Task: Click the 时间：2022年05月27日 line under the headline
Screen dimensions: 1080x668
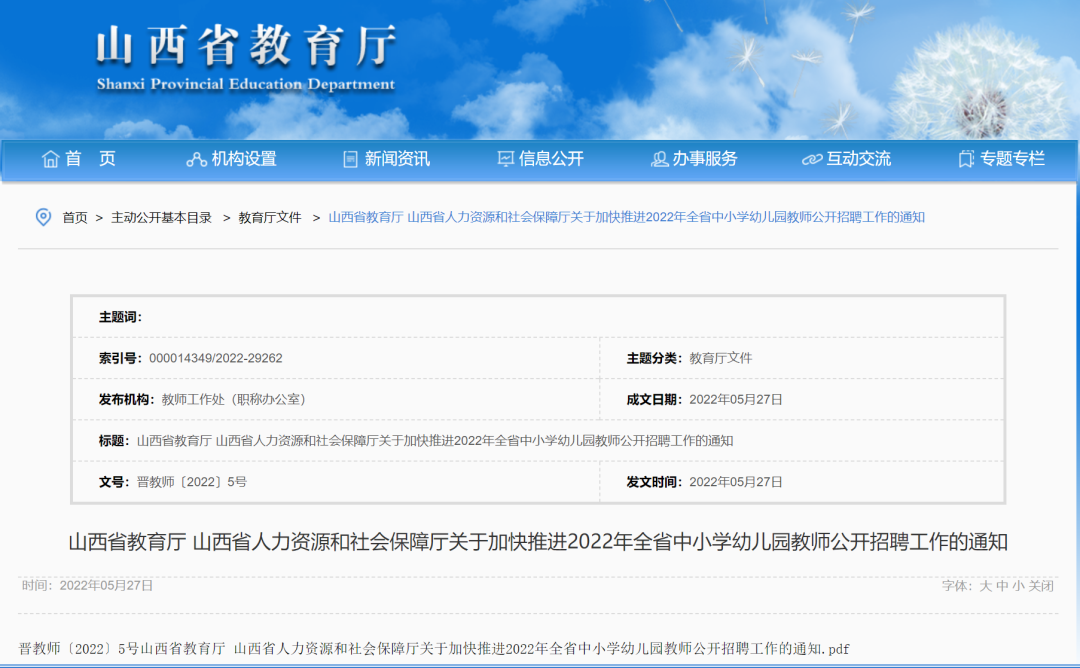Action: (87, 585)
